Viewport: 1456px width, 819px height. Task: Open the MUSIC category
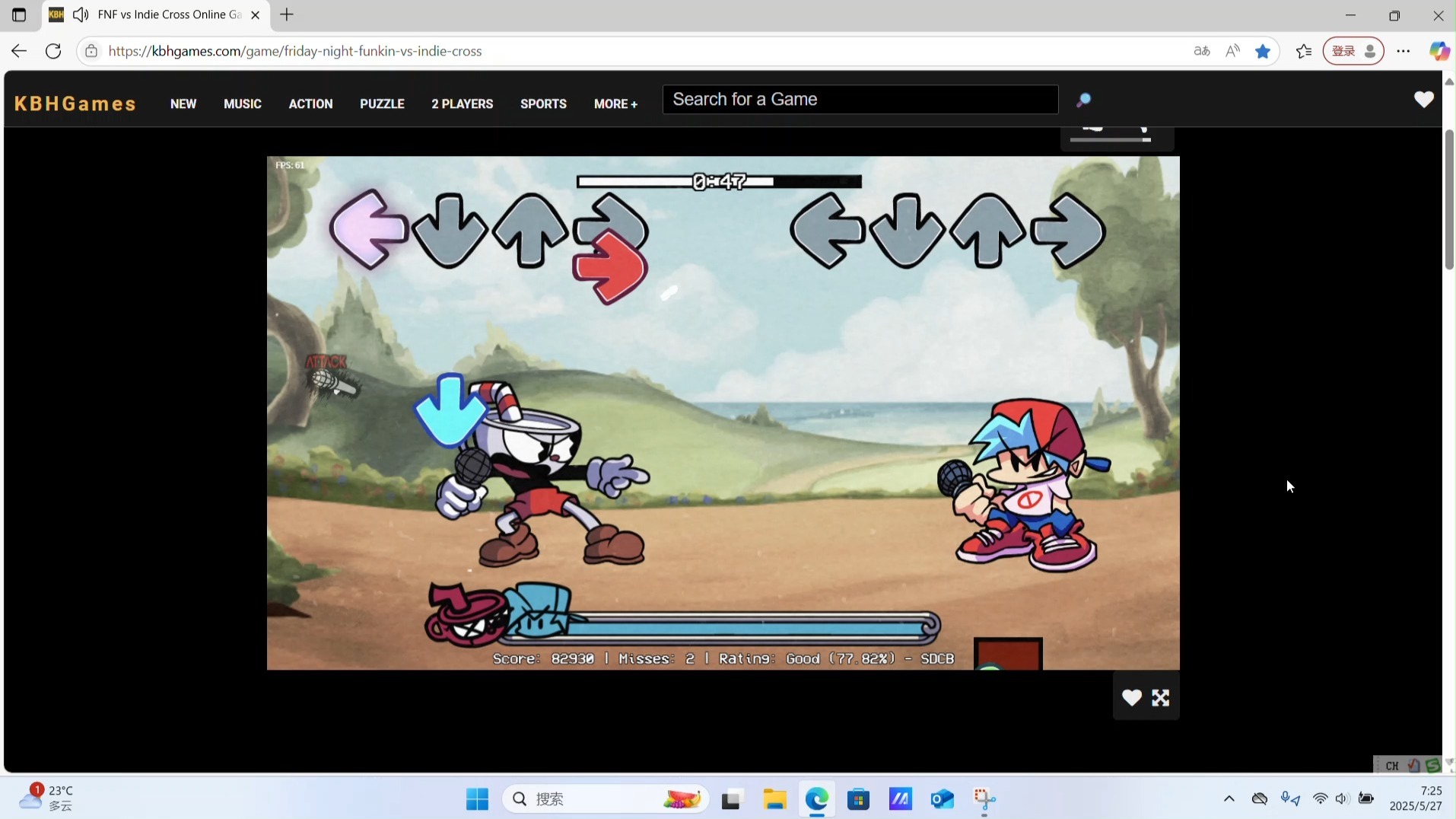coord(243,104)
